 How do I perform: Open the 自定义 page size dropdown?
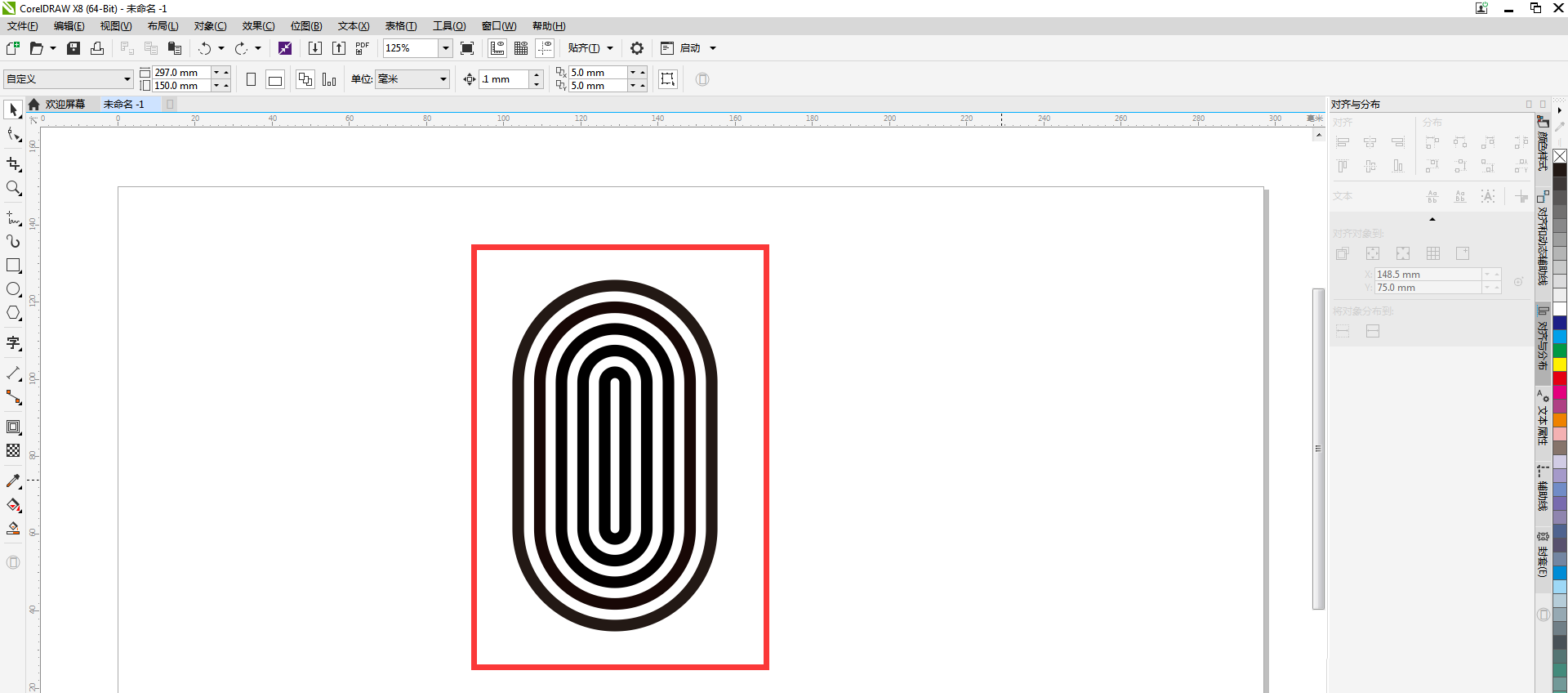tap(127, 79)
